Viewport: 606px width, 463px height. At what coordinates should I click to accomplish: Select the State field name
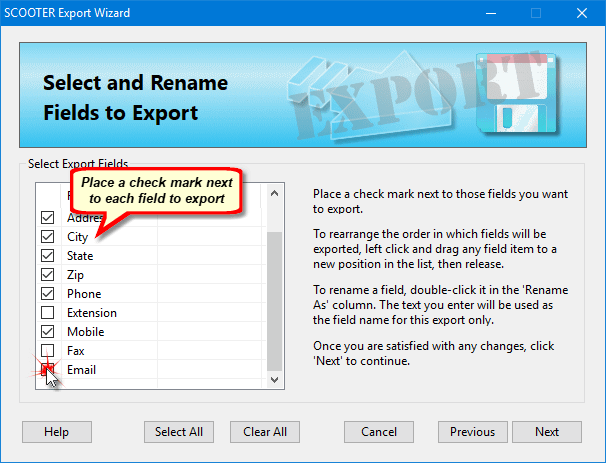pos(80,256)
